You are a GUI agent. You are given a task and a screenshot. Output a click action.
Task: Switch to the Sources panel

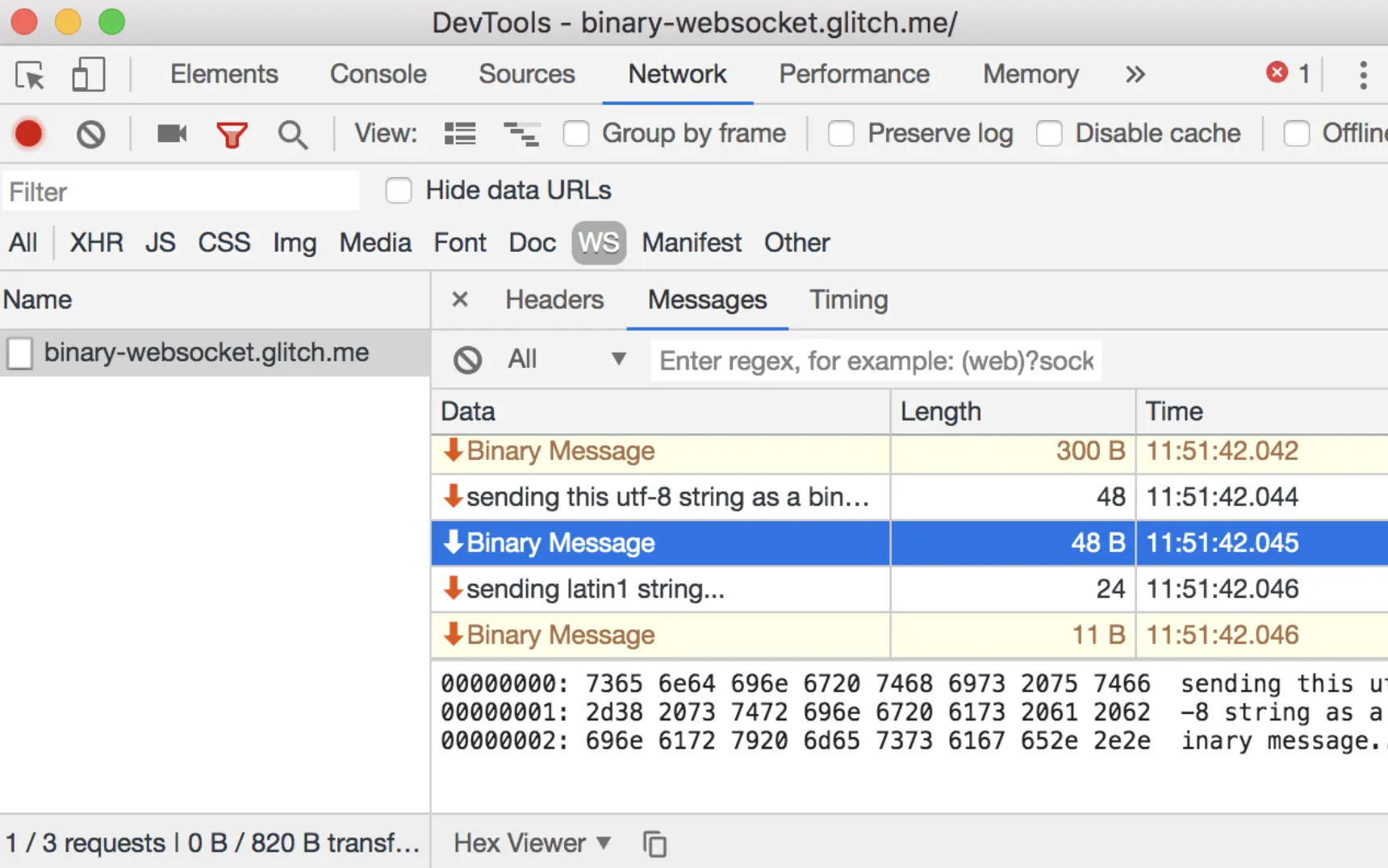tap(526, 74)
